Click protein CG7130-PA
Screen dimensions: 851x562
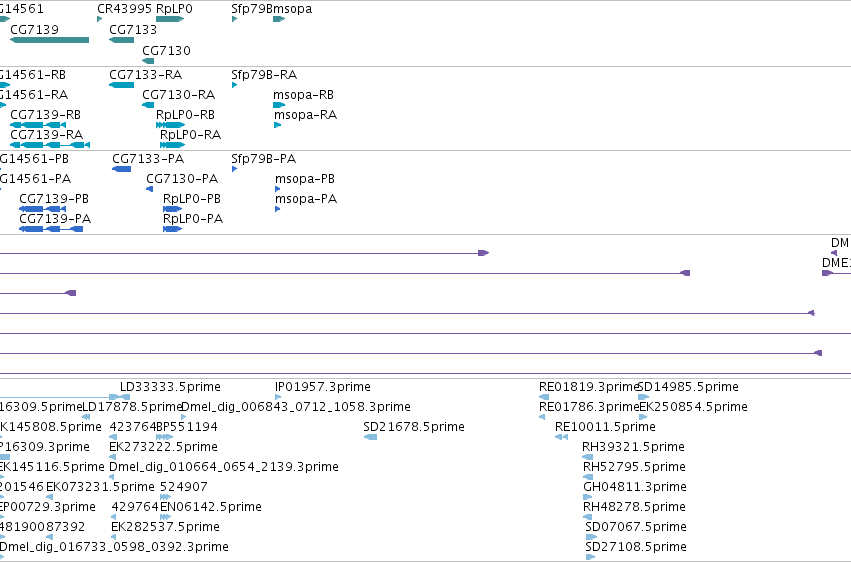tap(150, 189)
